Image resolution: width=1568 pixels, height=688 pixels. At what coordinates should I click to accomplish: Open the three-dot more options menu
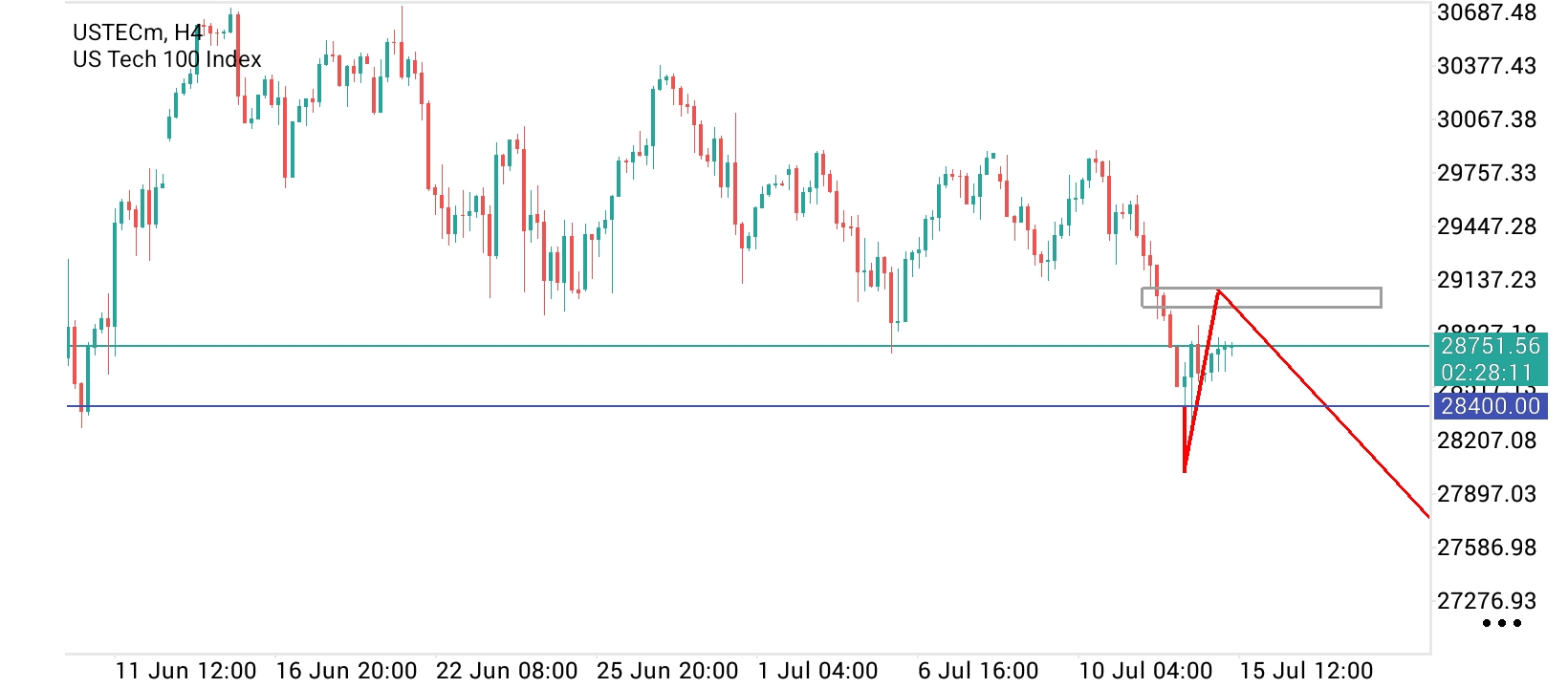coord(1501,623)
